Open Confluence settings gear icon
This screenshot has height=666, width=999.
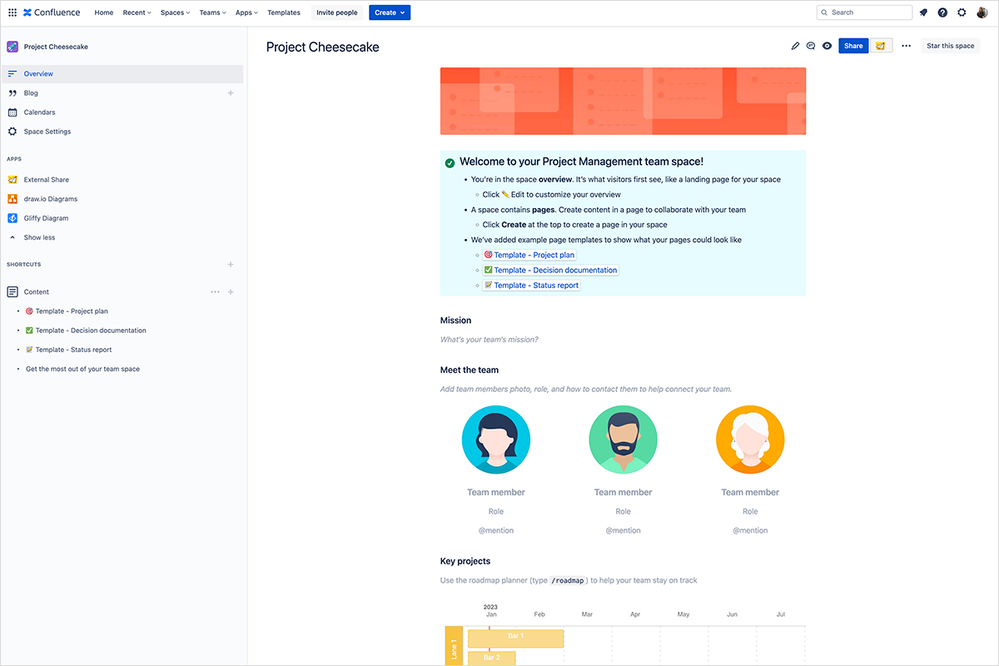(960, 12)
